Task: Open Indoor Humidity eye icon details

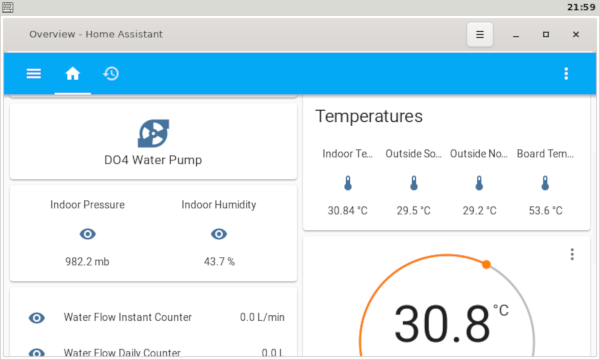Action: (x=219, y=234)
